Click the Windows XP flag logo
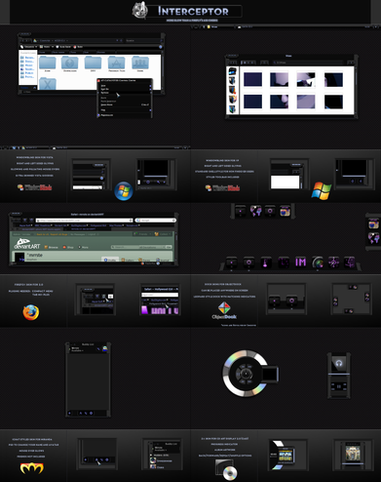This screenshot has width=381, height=482. (x=321, y=191)
